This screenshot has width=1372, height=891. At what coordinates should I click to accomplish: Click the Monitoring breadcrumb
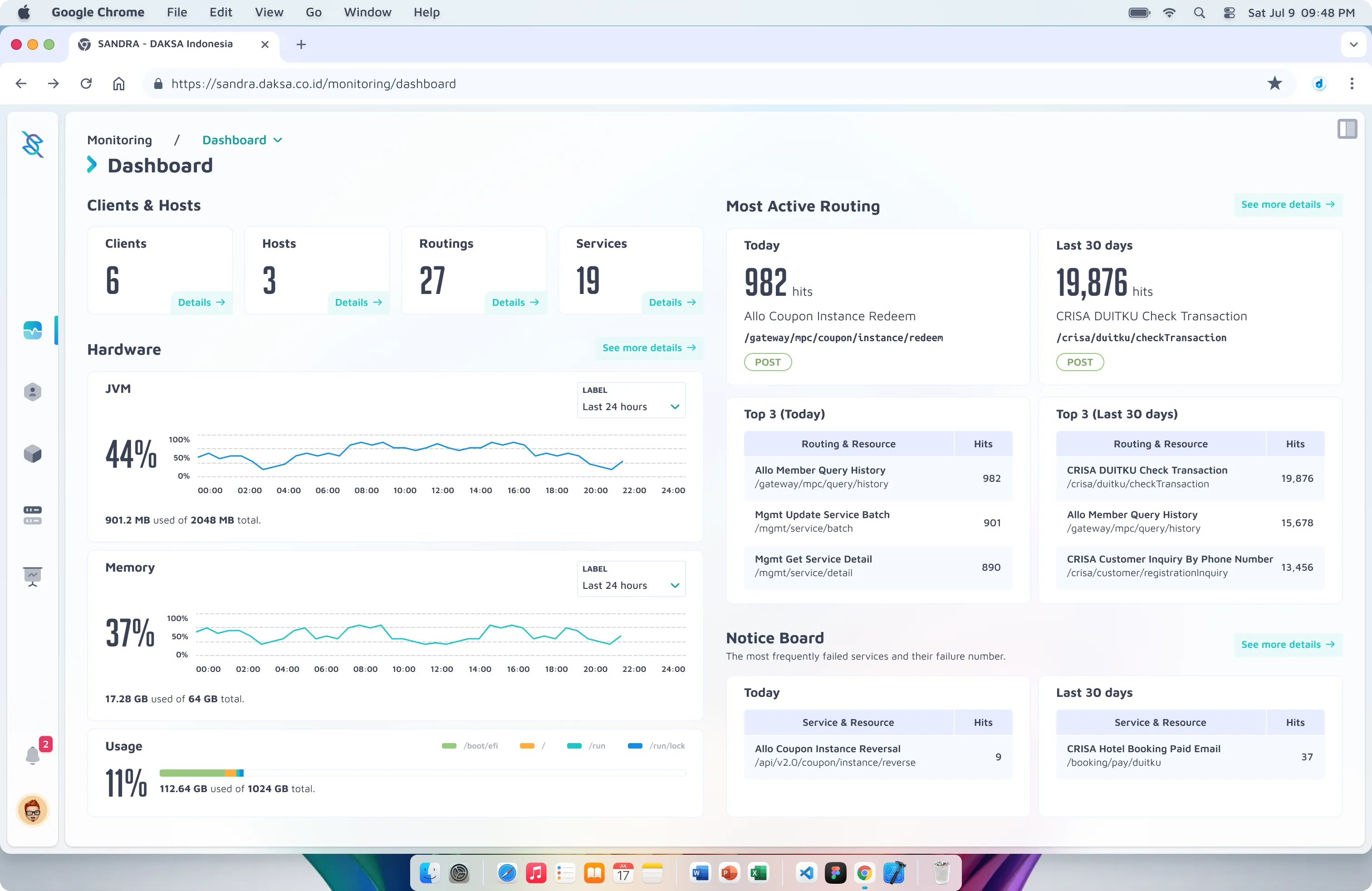(x=119, y=140)
